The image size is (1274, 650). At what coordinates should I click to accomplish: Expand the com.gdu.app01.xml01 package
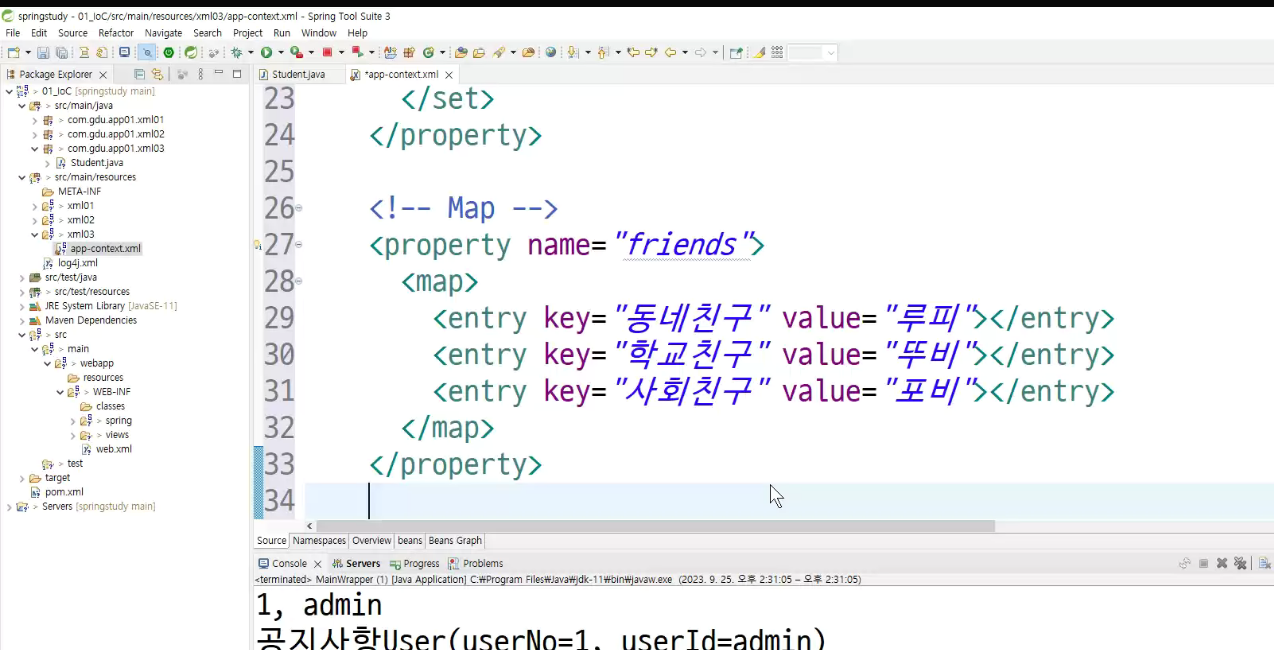35,120
